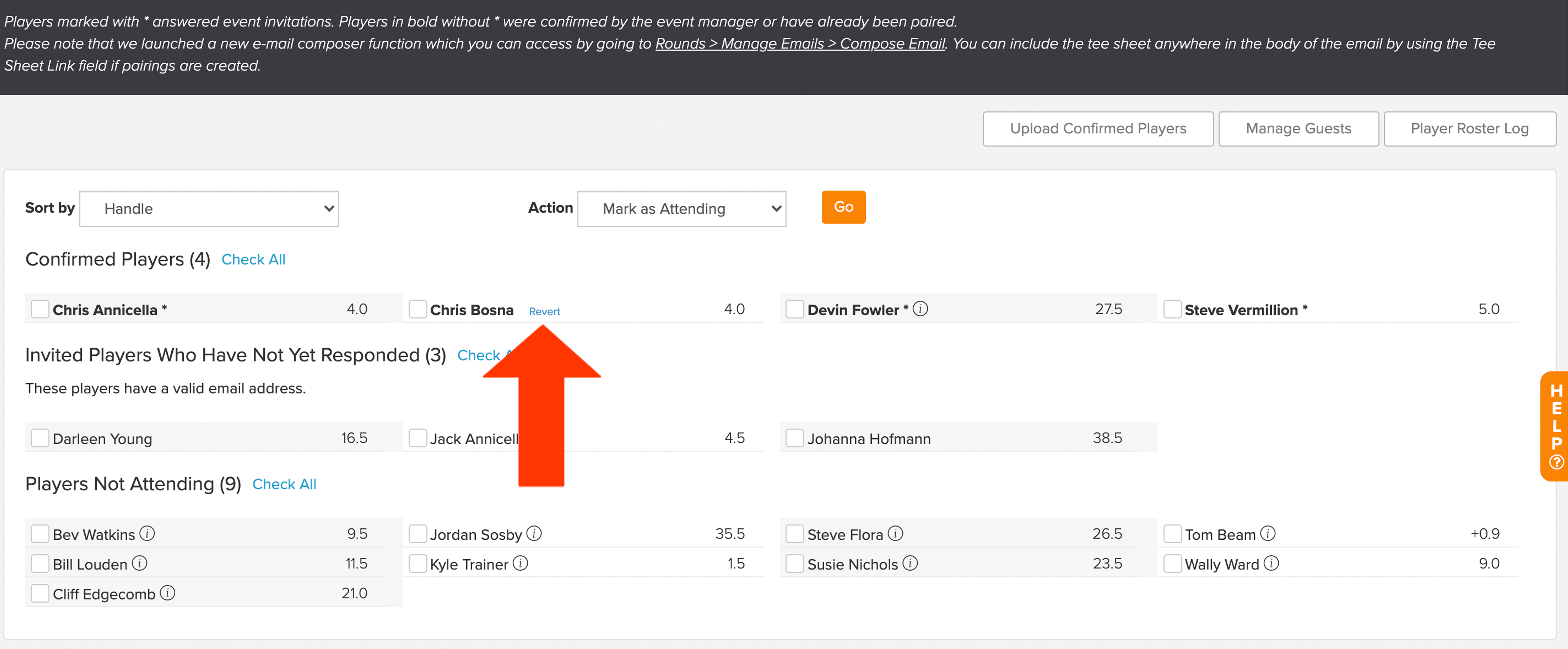Click info icon beside Jordan Sosby
This screenshot has height=649, width=1568.
pos(534,533)
